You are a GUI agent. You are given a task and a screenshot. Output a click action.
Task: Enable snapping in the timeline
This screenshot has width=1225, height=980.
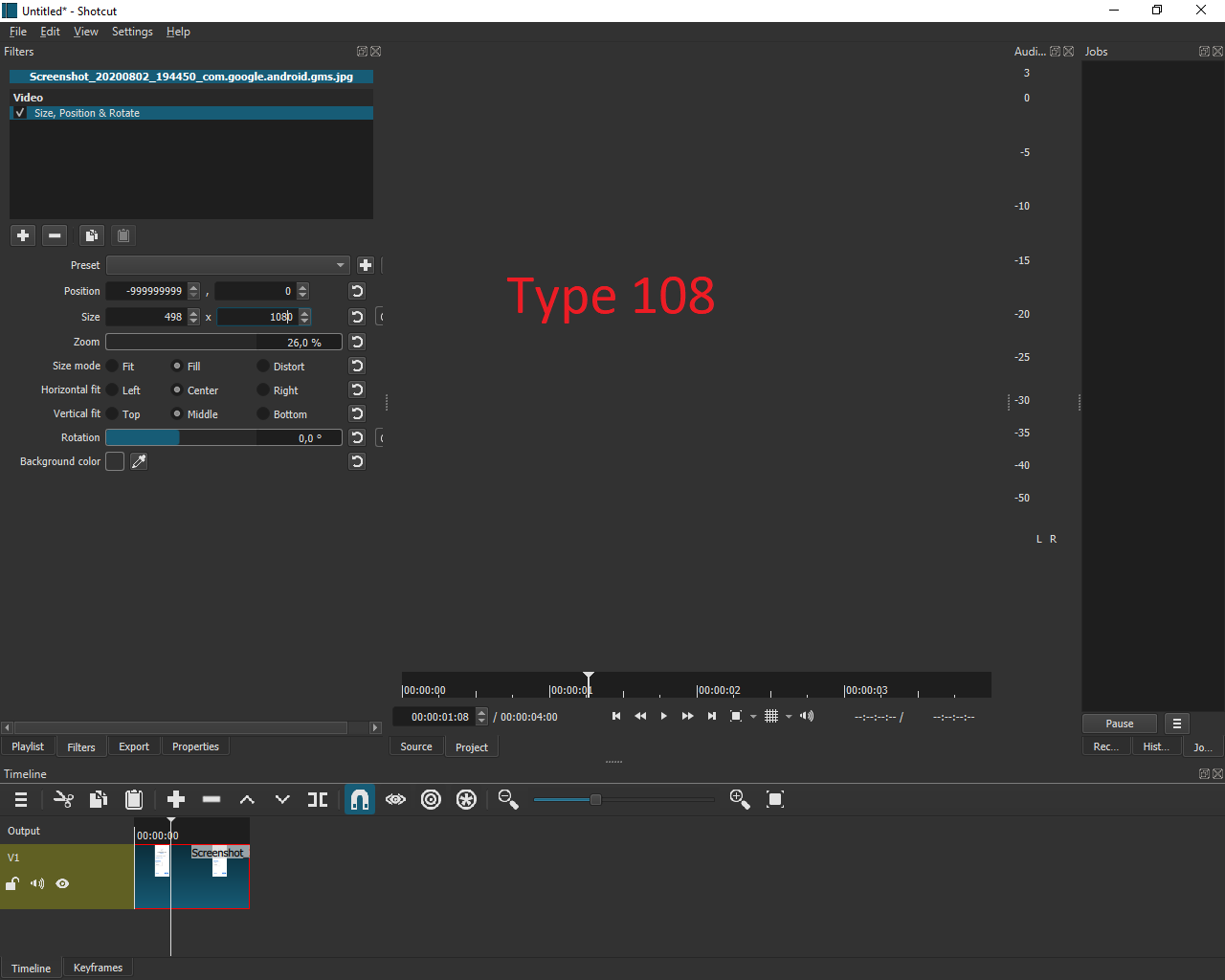(x=360, y=799)
